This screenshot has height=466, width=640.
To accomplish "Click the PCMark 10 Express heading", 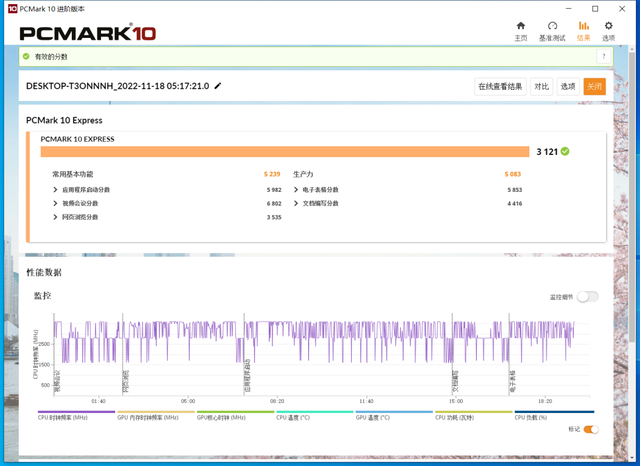I will (64, 120).
